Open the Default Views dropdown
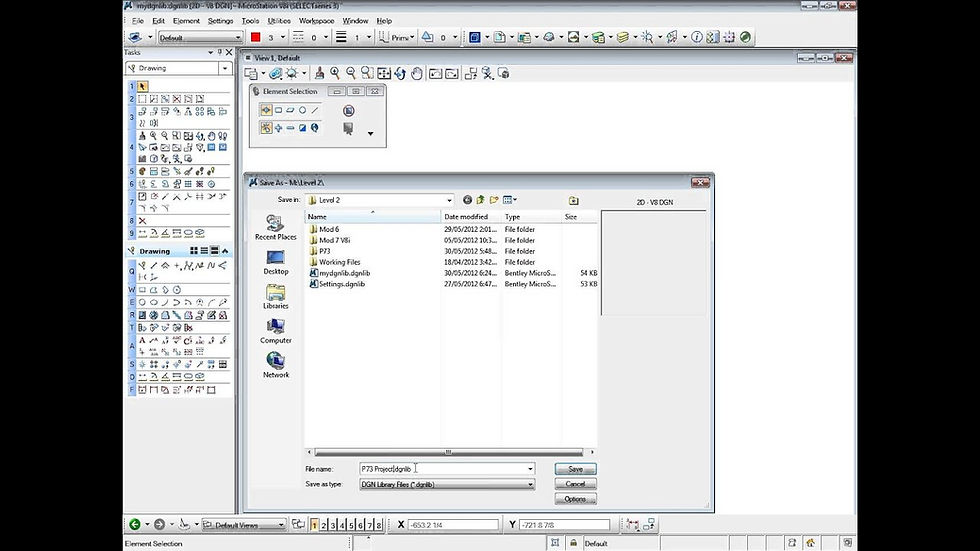Viewport: 980px width, 551px height. pyautogui.click(x=281, y=525)
